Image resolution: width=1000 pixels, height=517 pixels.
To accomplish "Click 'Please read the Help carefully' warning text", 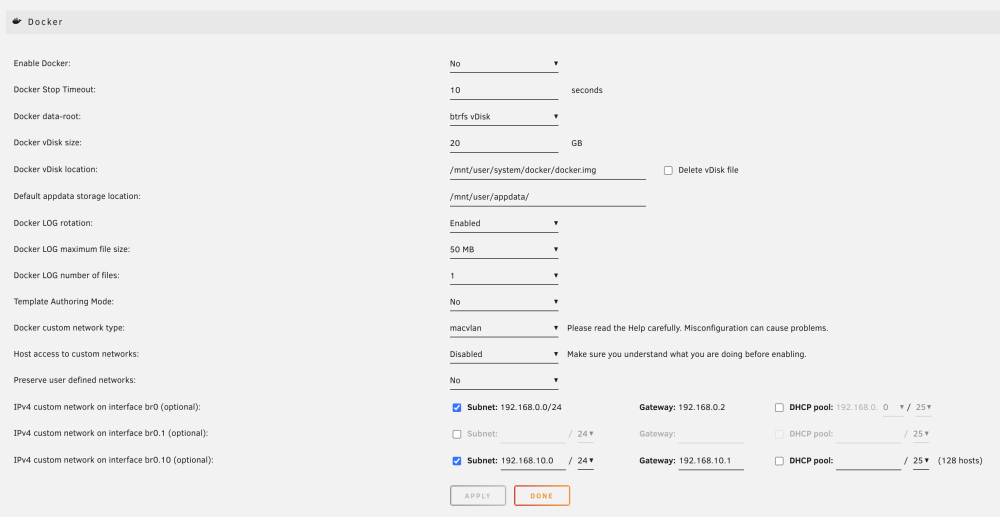I will (698, 328).
